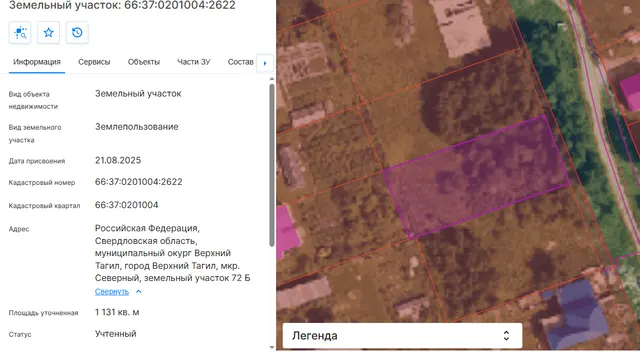Screen dimensions: 640x362
Task: Switch to the Объекты tab
Action: 144,62
